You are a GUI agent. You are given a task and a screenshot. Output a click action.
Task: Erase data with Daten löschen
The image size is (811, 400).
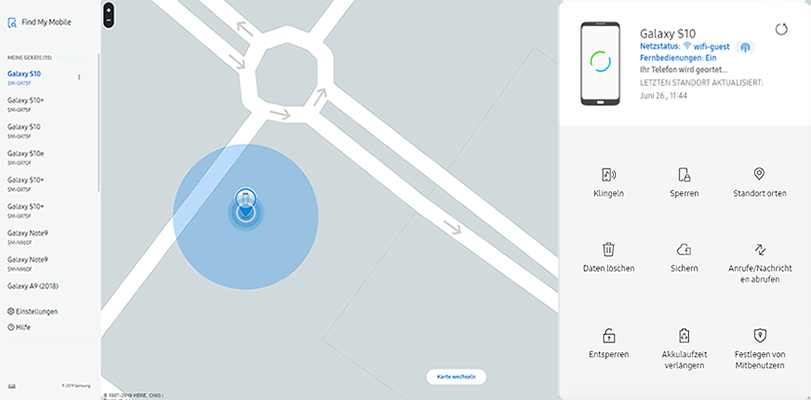[x=608, y=258]
